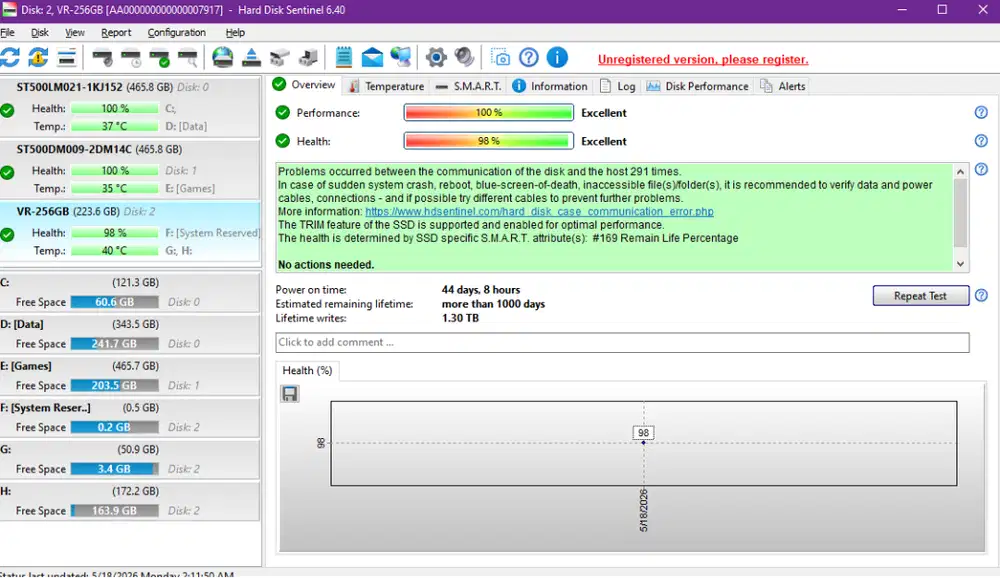Screen dimensions: 1000x578
Task: Click the Performance 100 % gradient bar
Action: [x=489, y=113]
